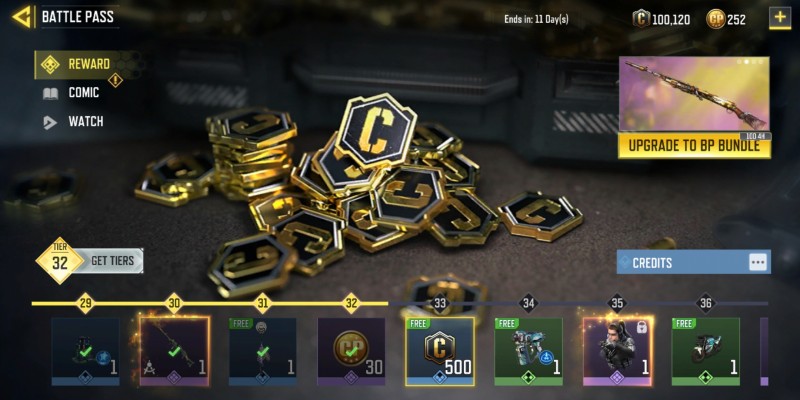Viewport: 800px width, 400px height.
Task: Select claimed 30 CP reward at tier 32
Action: click(x=352, y=352)
